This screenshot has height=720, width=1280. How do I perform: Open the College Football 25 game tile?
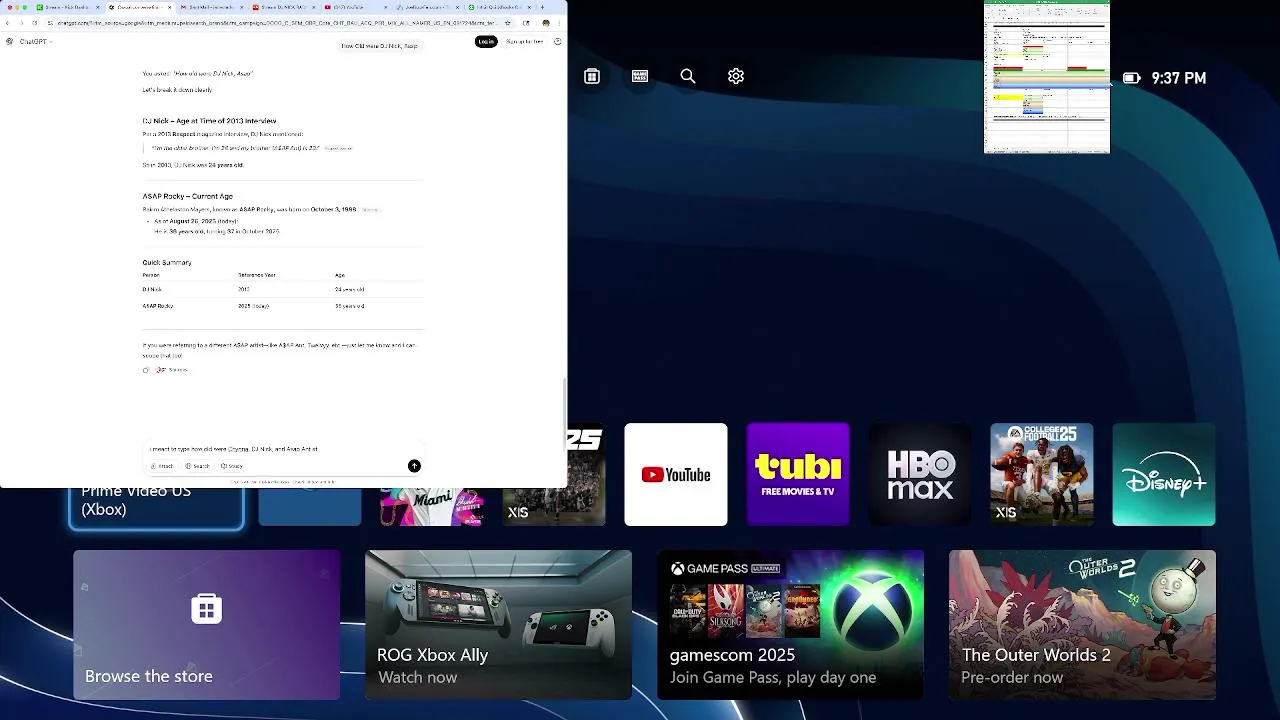coord(1042,474)
